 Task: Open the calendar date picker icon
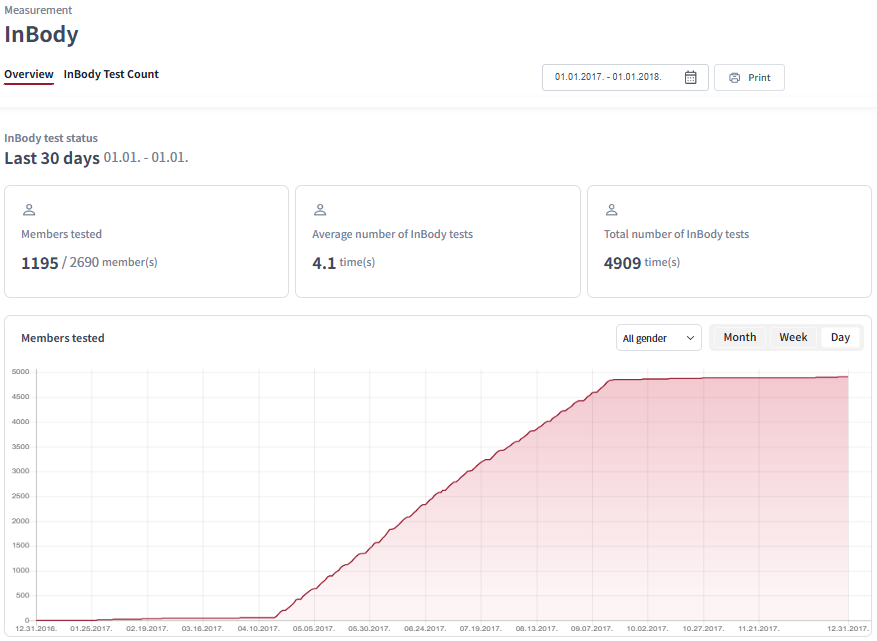coord(691,77)
